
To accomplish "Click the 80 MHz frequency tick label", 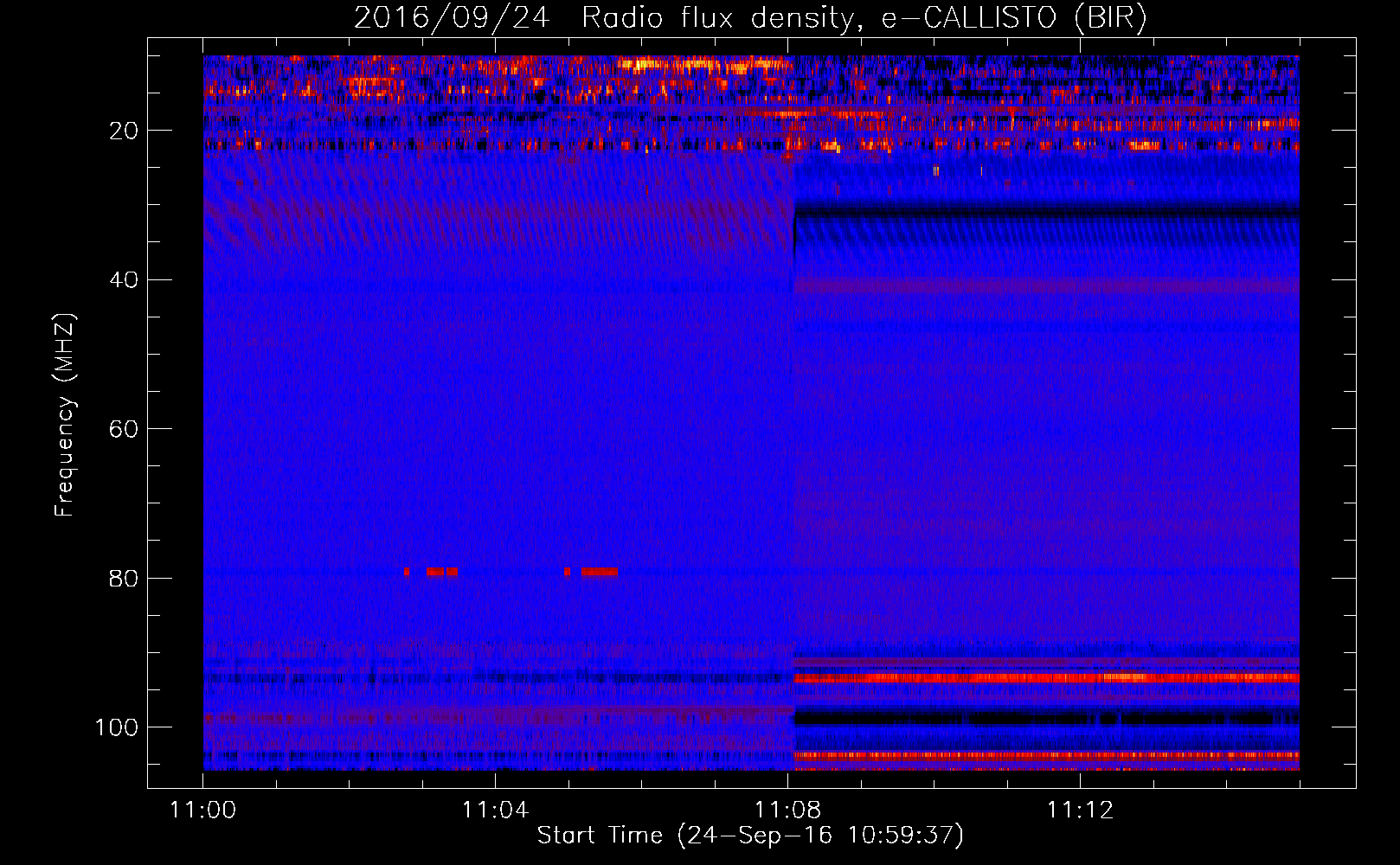I will (124, 578).
